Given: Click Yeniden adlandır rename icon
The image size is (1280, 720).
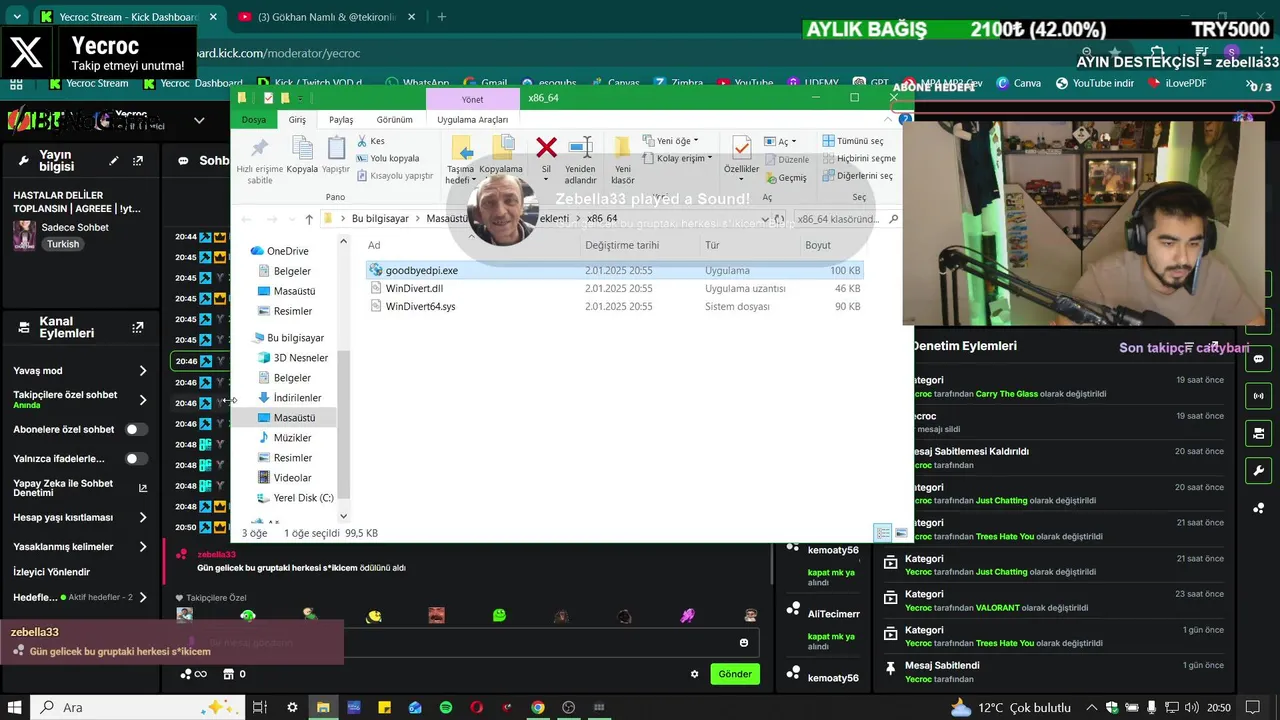Looking at the screenshot, I should click(x=580, y=160).
